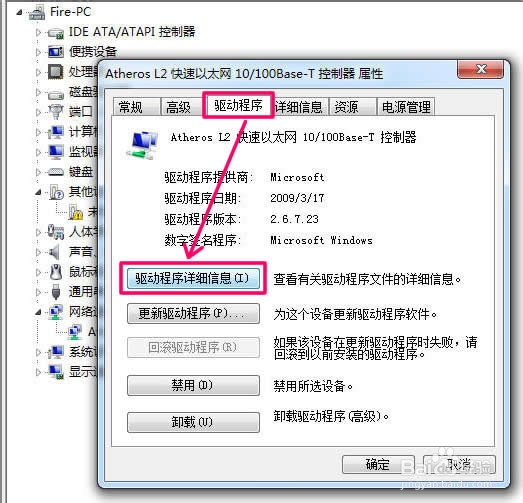Select the 端口 ports icon

click(55, 111)
